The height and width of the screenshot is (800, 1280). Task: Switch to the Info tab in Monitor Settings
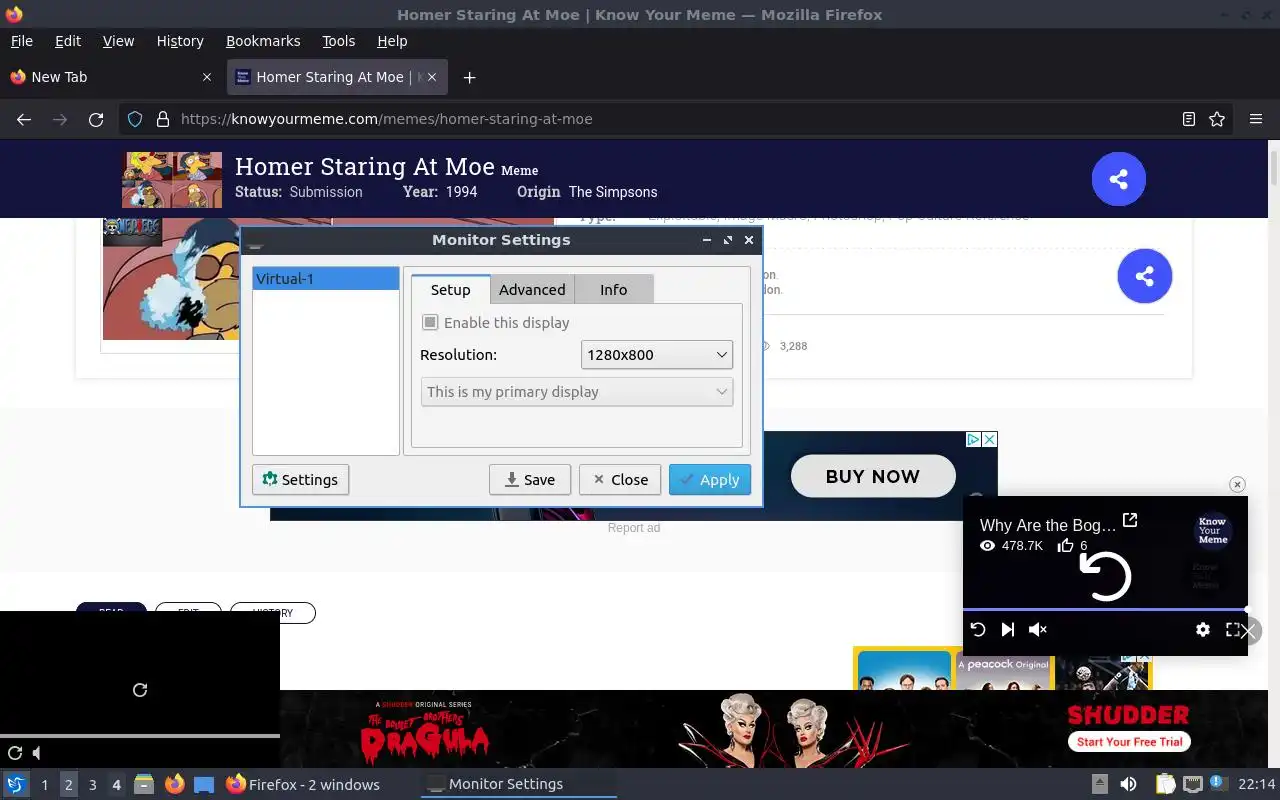click(614, 290)
